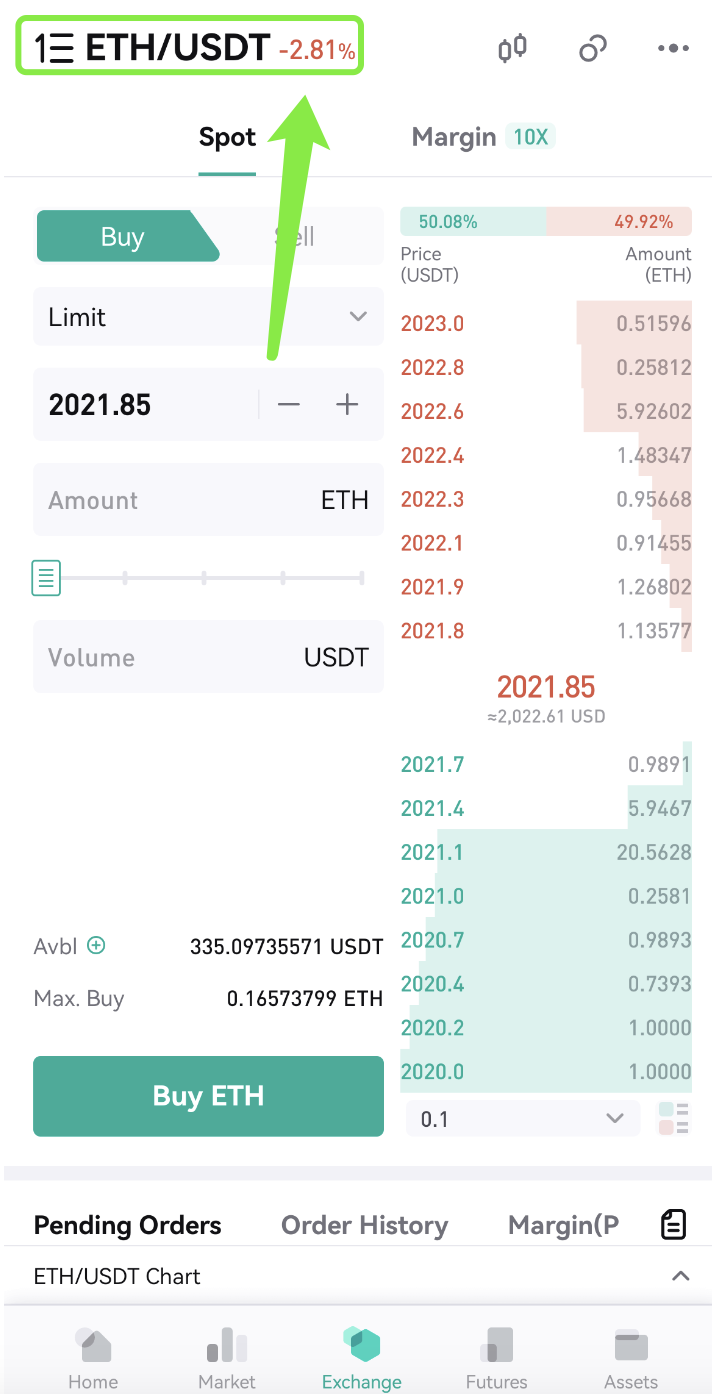Click the amount percentage slider handle

tap(46, 578)
